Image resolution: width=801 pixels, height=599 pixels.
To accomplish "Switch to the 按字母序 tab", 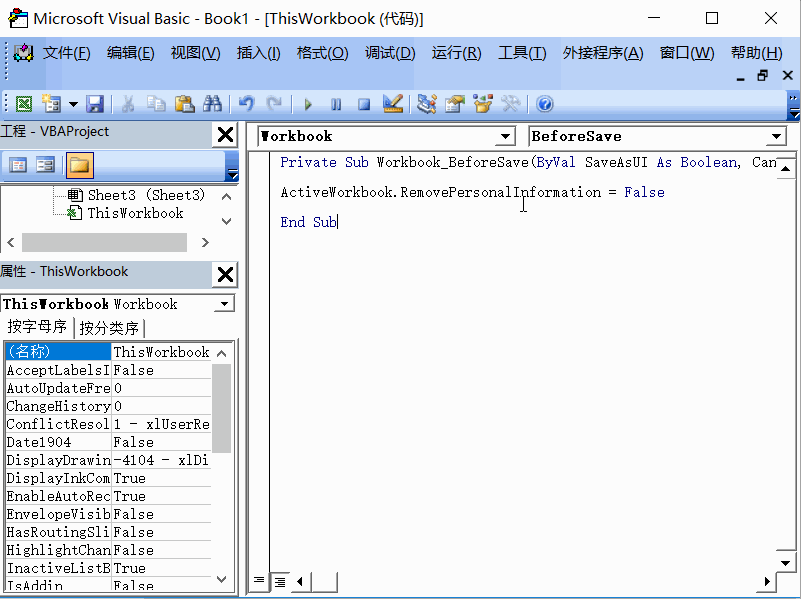I will (37, 327).
